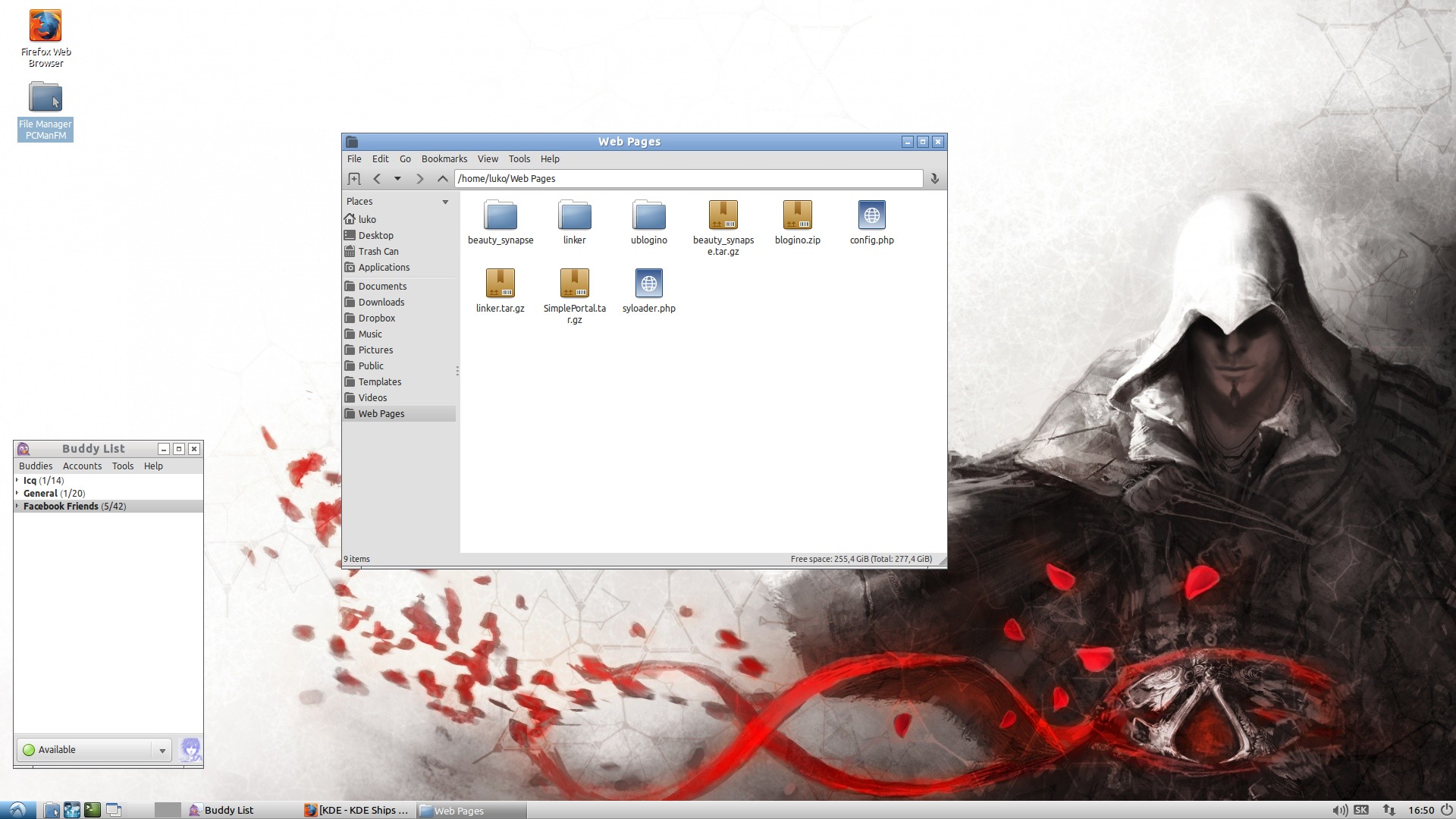Click the side pane splitter handle
Image resolution: width=1456 pixels, height=819 pixels.
(x=457, y=371)
